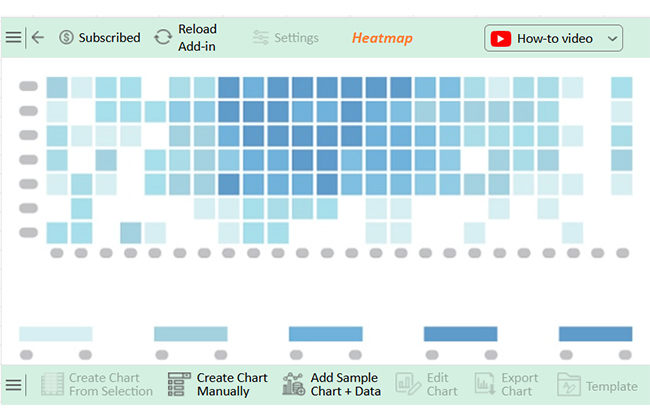This screenshot has height=420, width=650.
Task: Open the Template option
Action: tap(597, 386)
